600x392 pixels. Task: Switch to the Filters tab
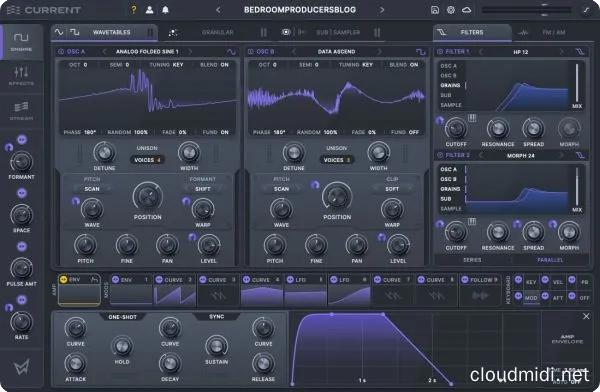click(472, 33)
